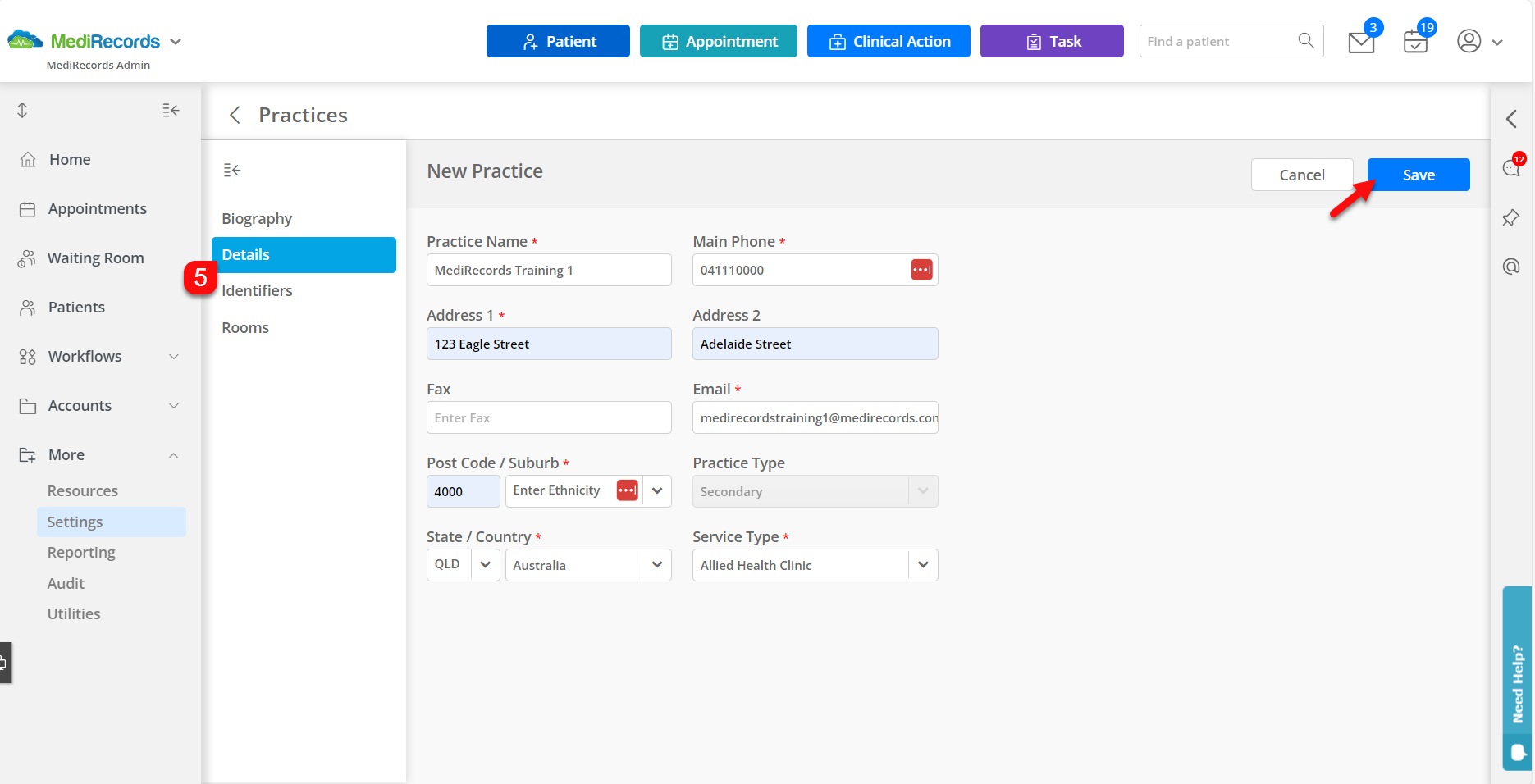Screen dimensions: 1535x784
Task: Click the Accounts folder icon
Action: pyautogui.click(x=27, y=406)
